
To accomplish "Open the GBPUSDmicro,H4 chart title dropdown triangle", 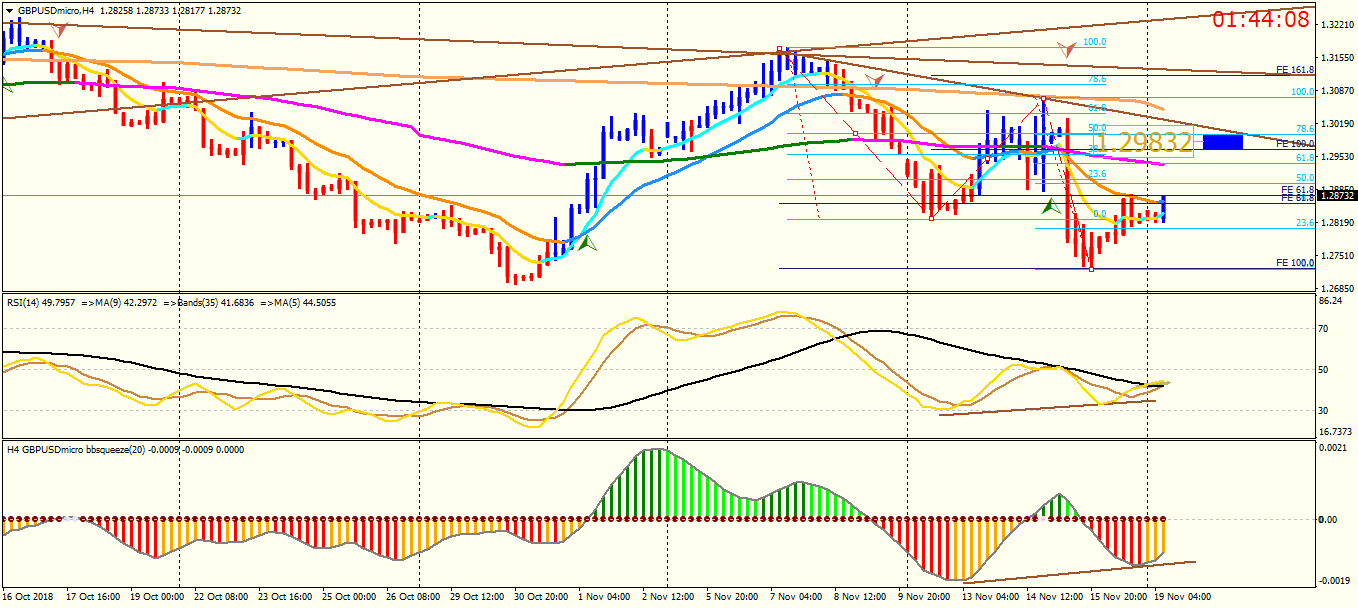I will tap(8, 9).
